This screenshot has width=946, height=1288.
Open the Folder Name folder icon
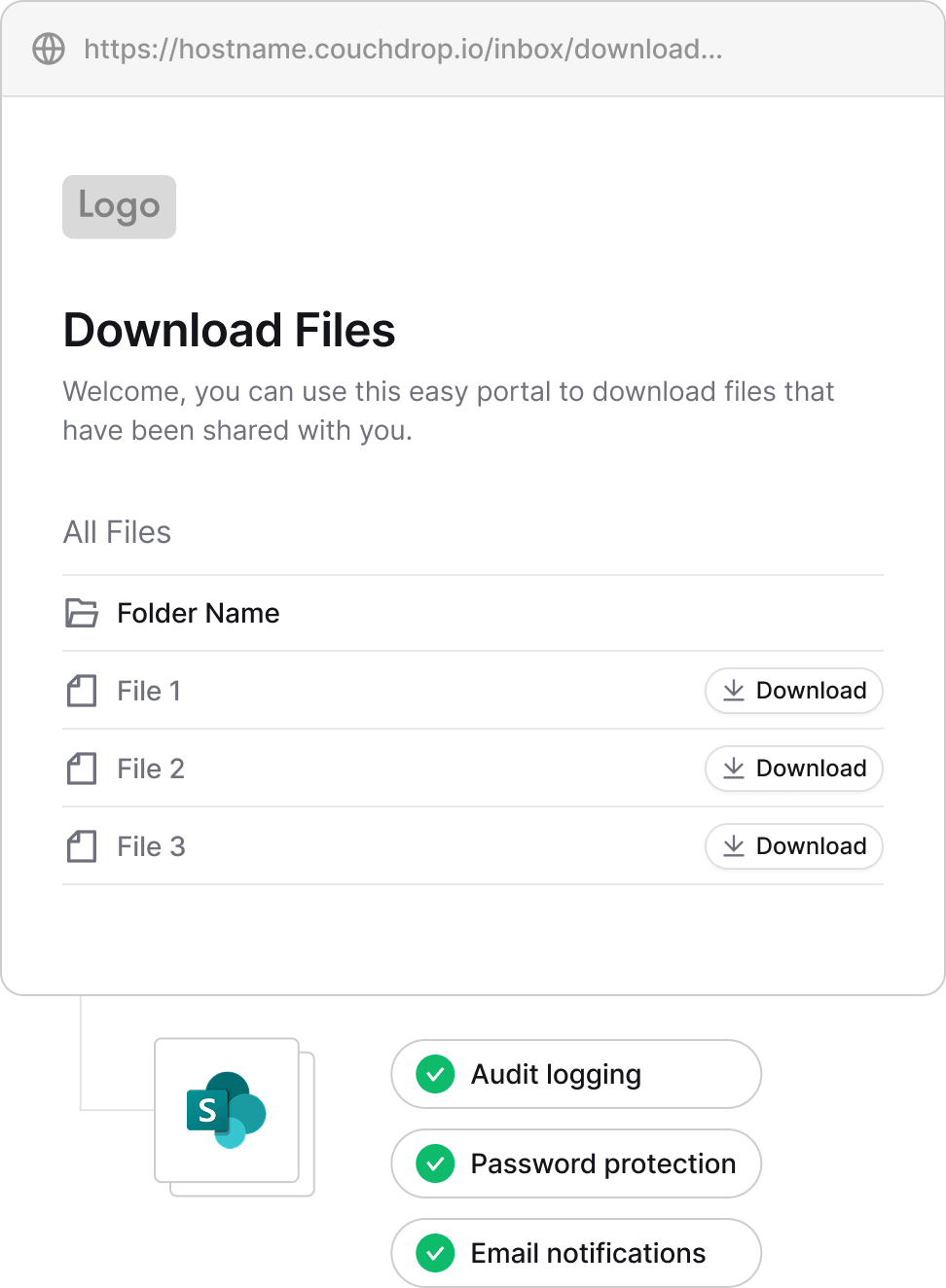(82, 613)
